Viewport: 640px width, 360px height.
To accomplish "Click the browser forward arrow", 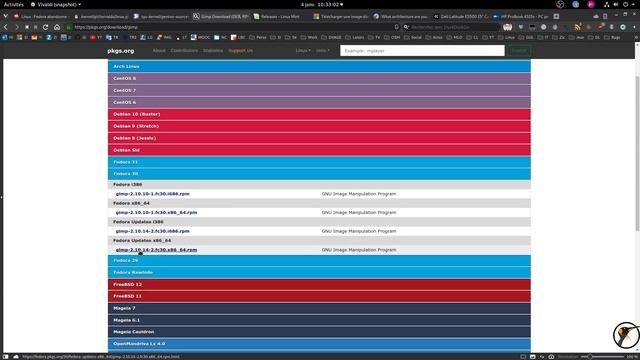I will point(16,27).
